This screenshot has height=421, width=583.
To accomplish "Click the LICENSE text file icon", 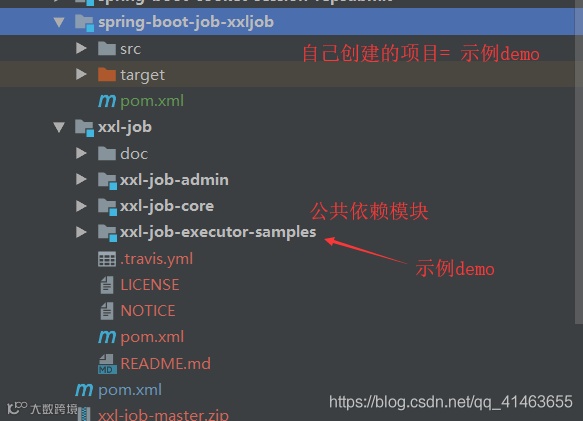I will (x=107, y=285).
